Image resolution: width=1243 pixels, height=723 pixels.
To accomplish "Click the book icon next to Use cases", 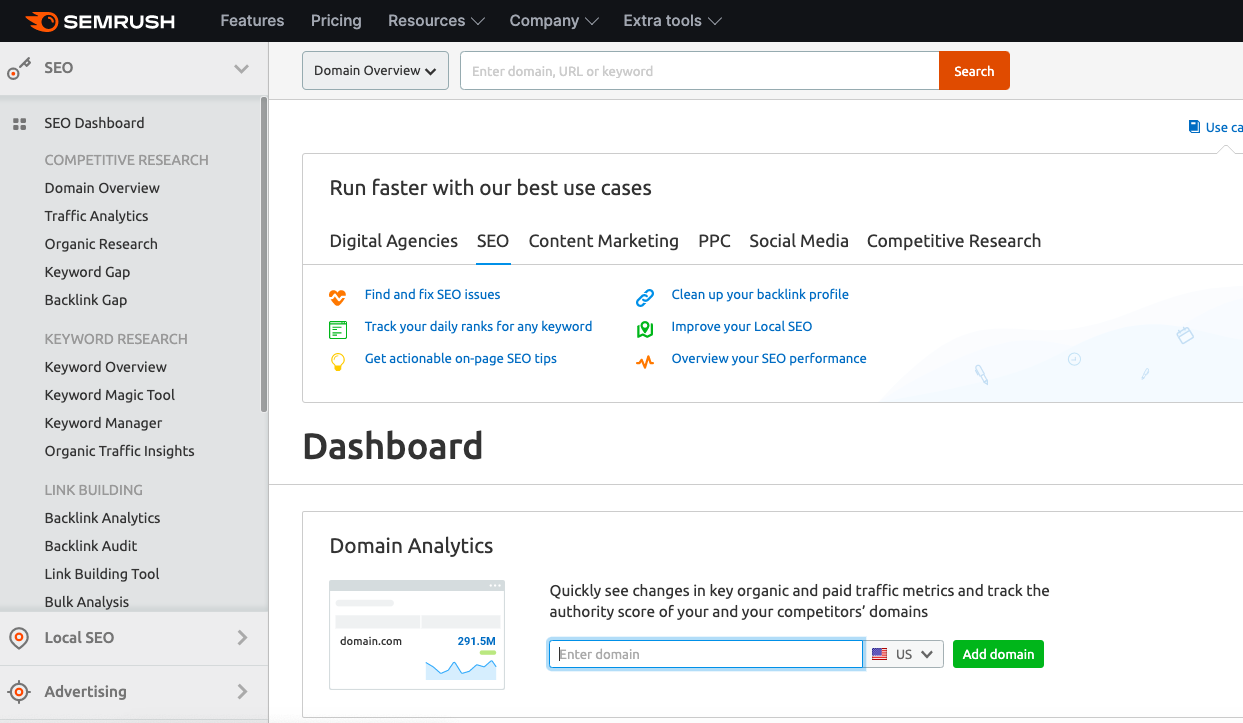I will coord(1194,127).
